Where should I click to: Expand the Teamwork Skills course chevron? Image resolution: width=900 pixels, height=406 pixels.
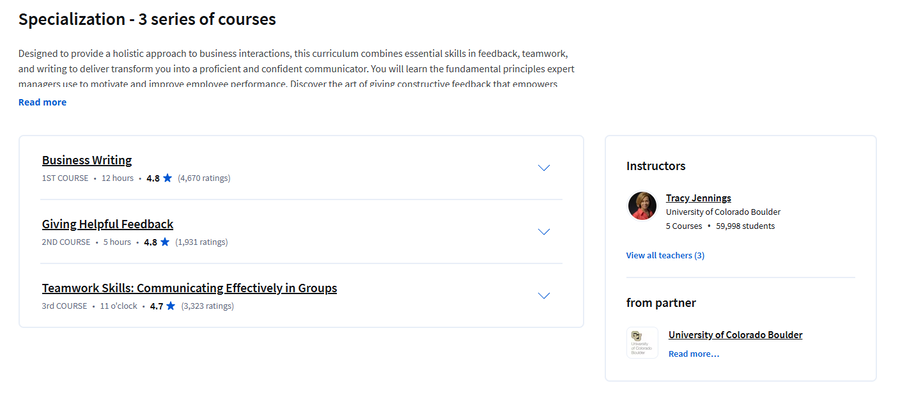click(544, 295)
